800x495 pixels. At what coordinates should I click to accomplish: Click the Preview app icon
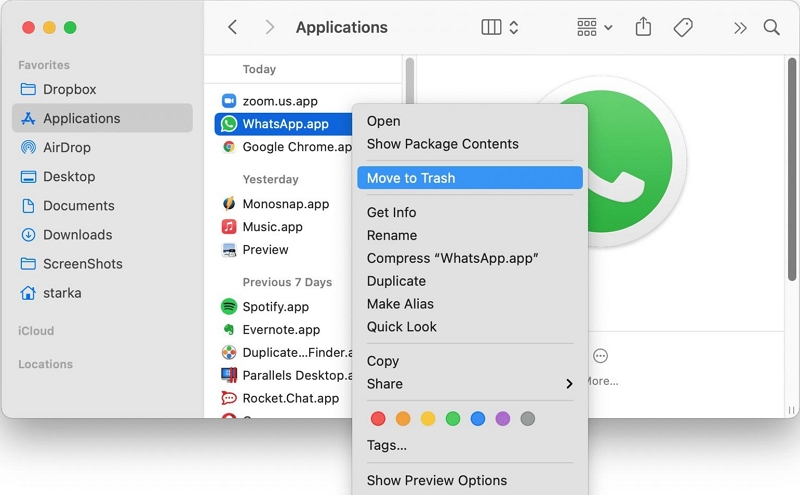(229, 250)
